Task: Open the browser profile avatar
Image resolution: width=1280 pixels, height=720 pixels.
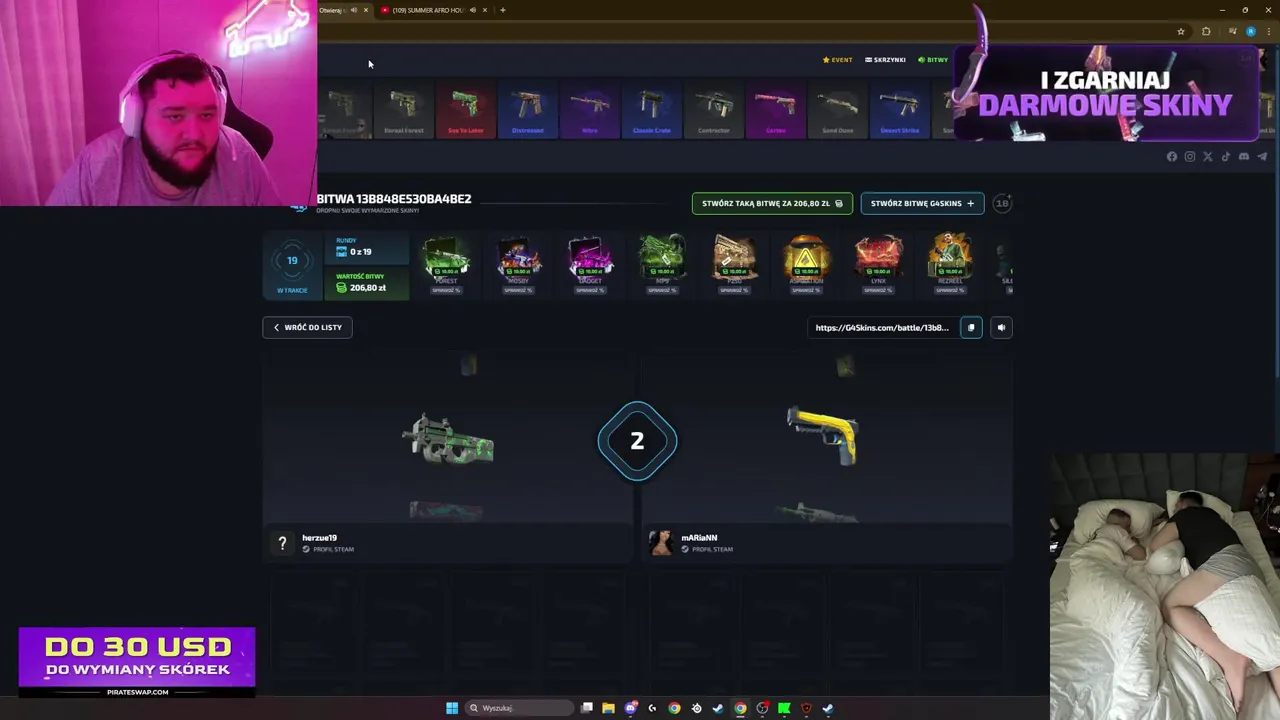Action: pos(1250,31)
